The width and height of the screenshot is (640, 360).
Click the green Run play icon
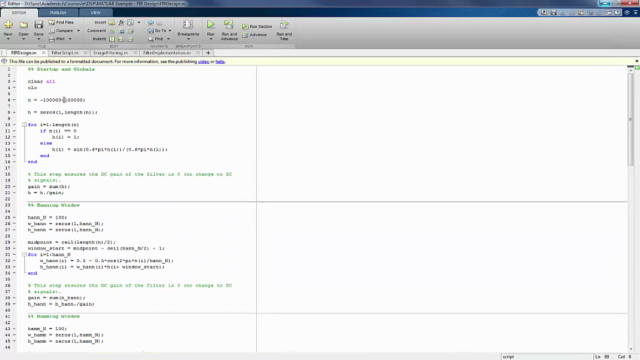coord(211,25)
